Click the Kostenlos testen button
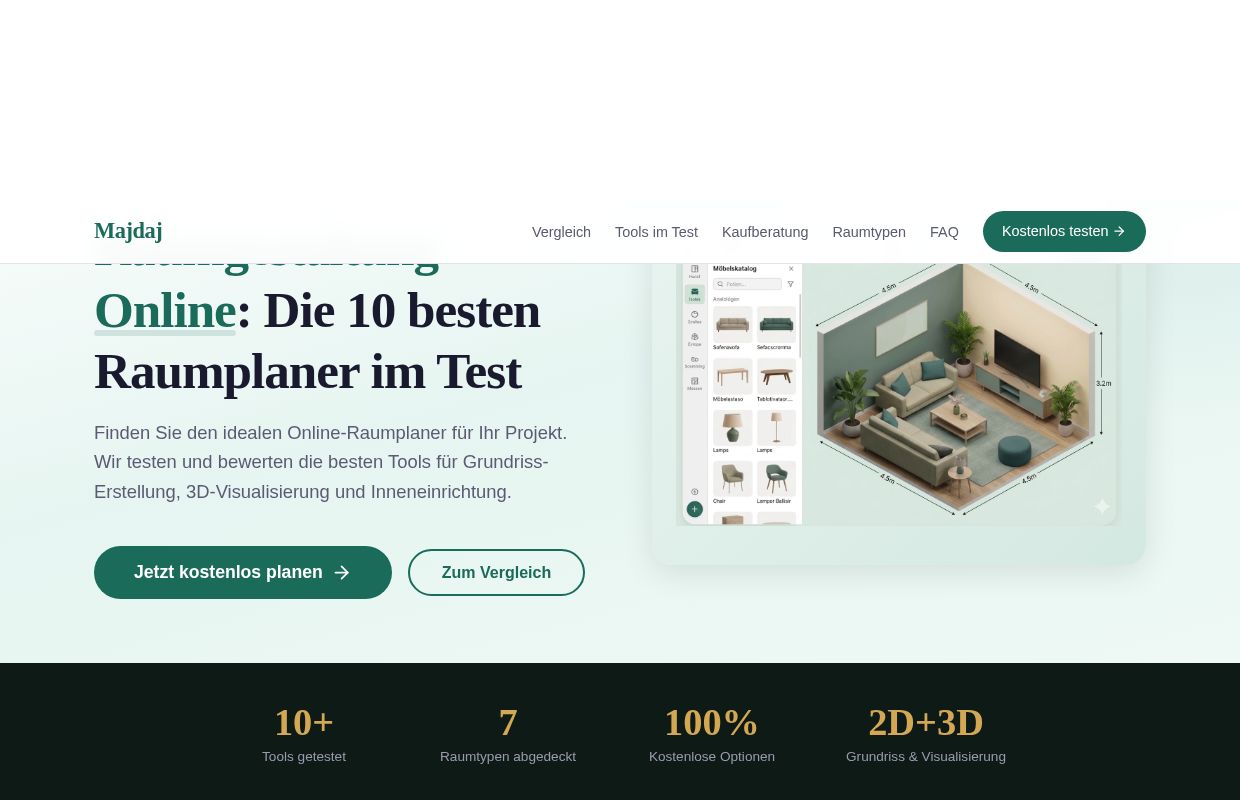Viewport: 1240px width, 800px height. (x=1064, y=231)
